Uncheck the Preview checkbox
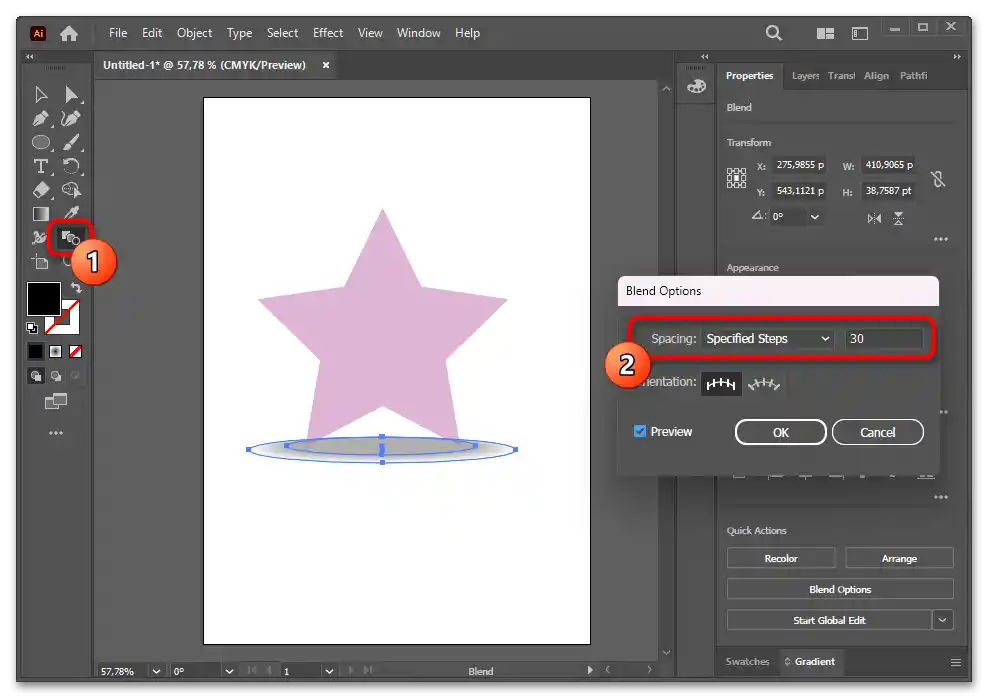988x698 pixels. [640, 432]
